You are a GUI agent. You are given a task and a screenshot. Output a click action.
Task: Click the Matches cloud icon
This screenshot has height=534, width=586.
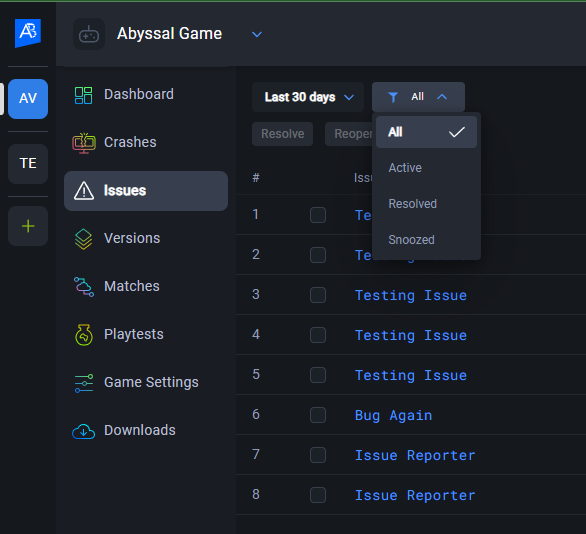(x=84, y=287)
